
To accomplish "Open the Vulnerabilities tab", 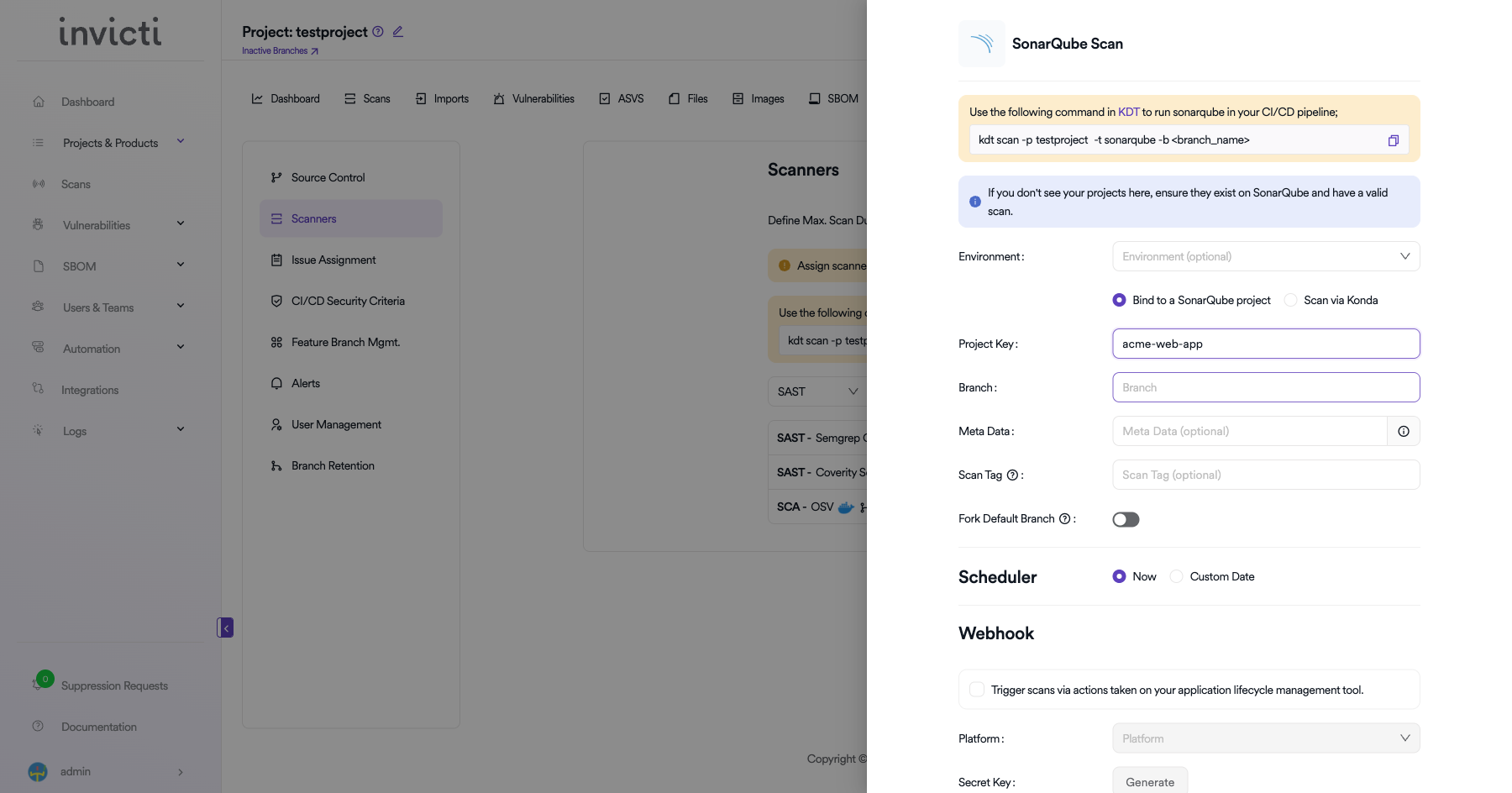I will (534, 99).
